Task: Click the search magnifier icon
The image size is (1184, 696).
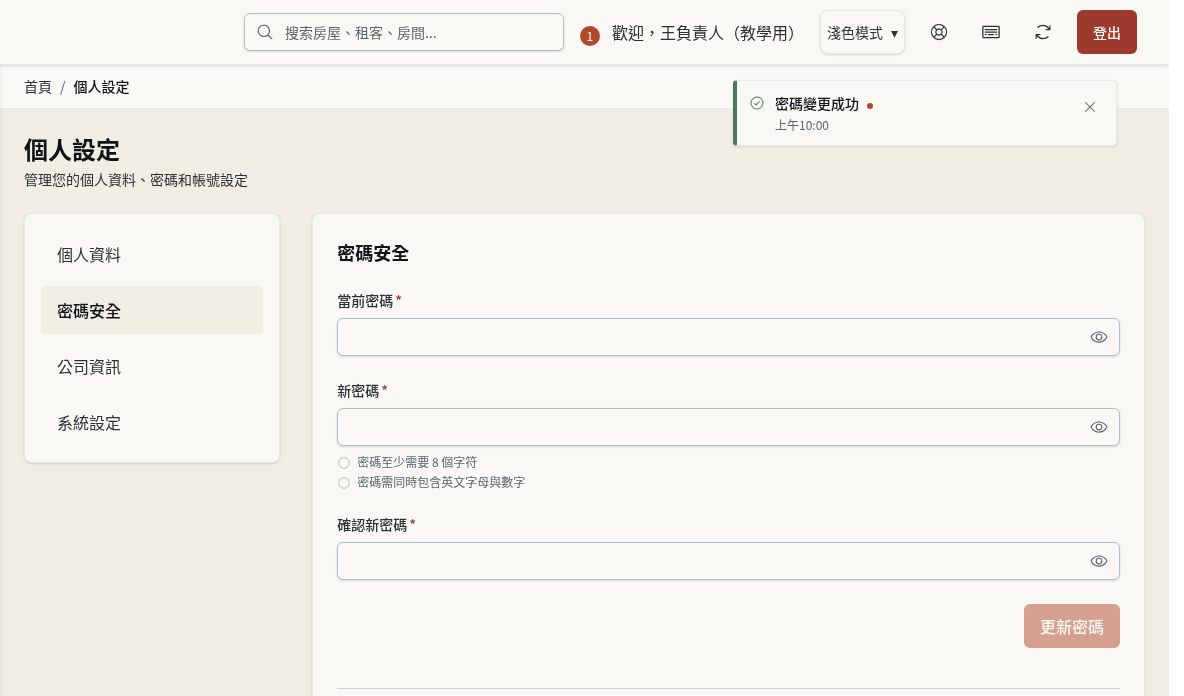Action: click(265, 32)
